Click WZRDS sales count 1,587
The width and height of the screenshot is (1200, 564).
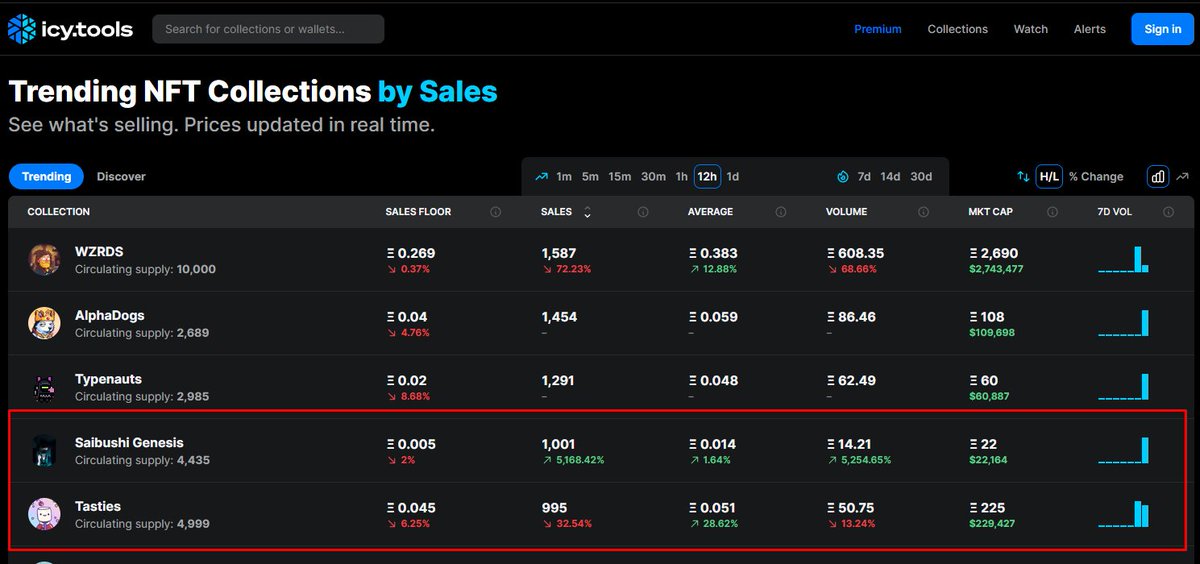tap(559, 253)
